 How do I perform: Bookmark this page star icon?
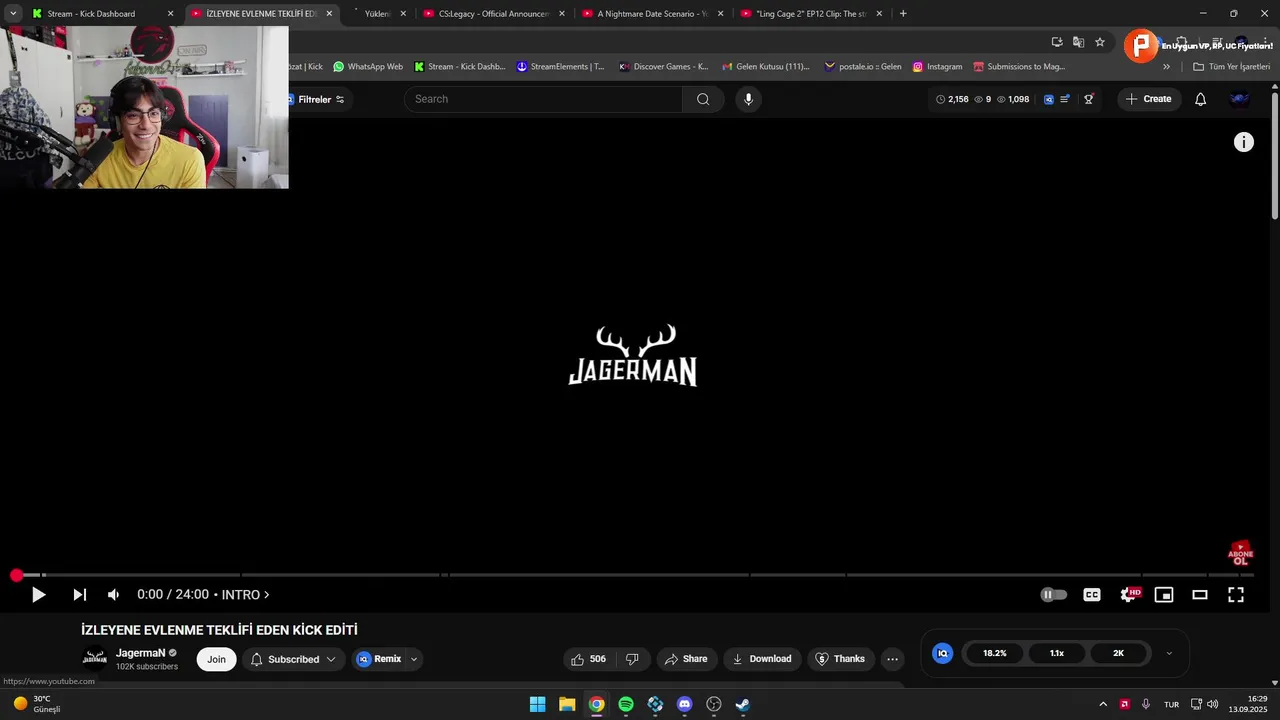coord(1100,42)
